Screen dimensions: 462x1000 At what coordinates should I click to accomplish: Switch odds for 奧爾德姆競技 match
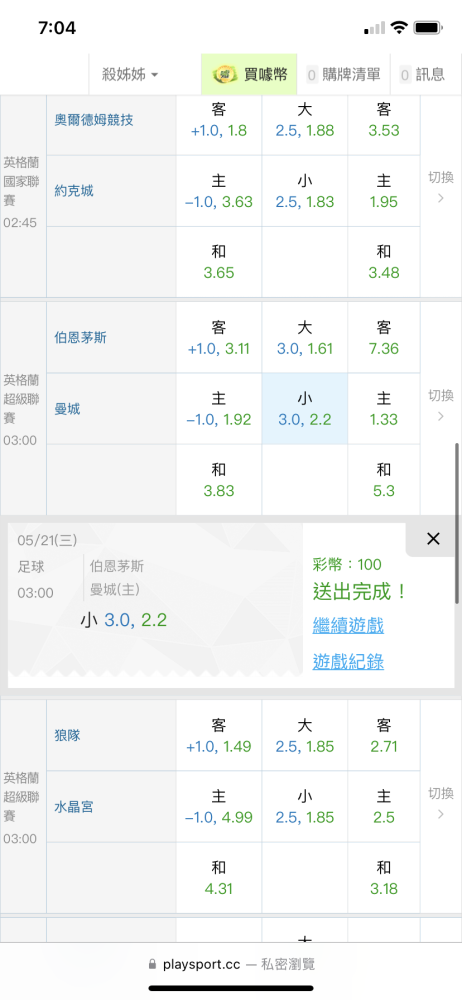(441, 186)
